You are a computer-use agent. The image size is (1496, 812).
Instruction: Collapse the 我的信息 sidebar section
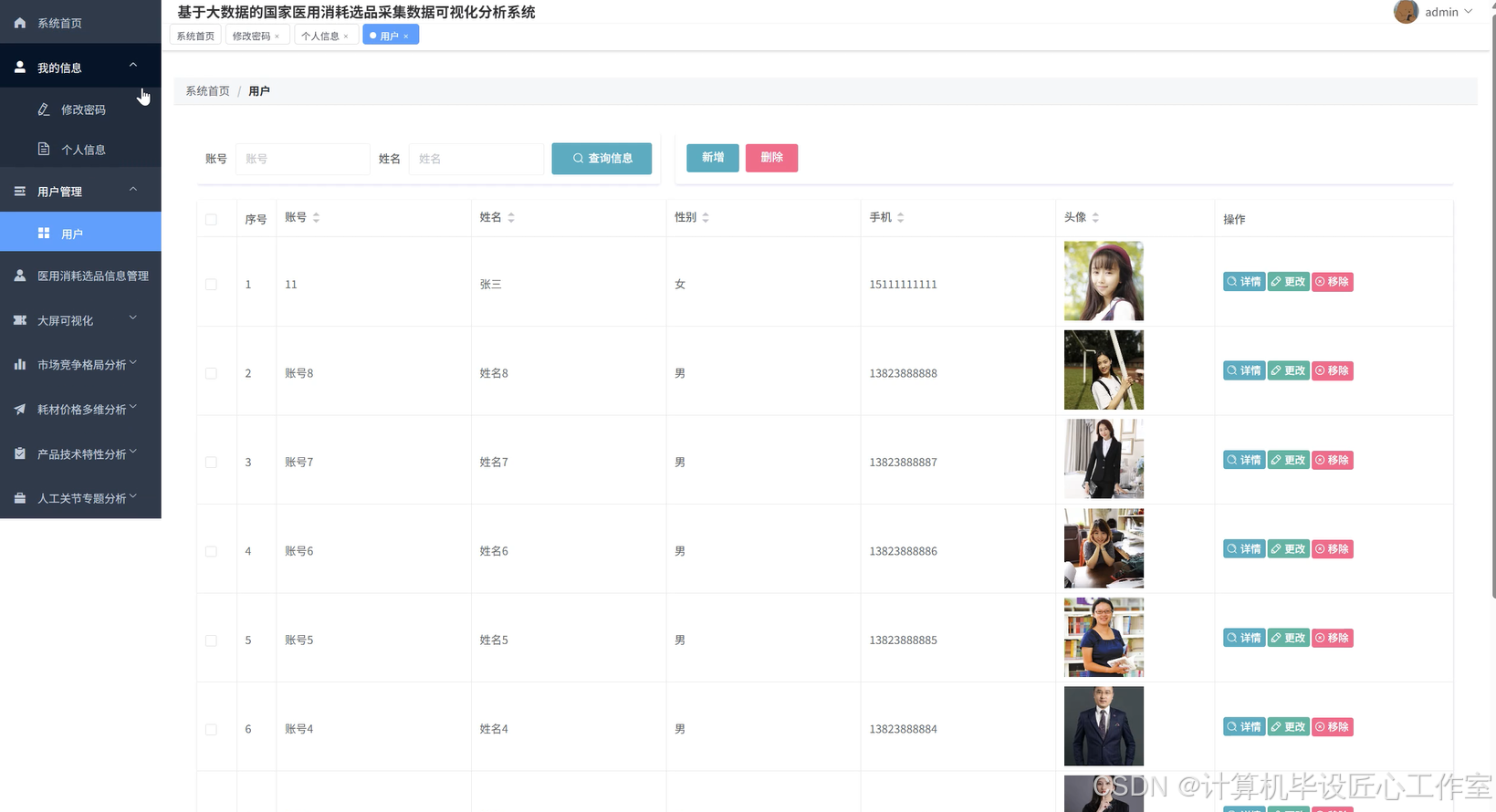pos(133,65)
